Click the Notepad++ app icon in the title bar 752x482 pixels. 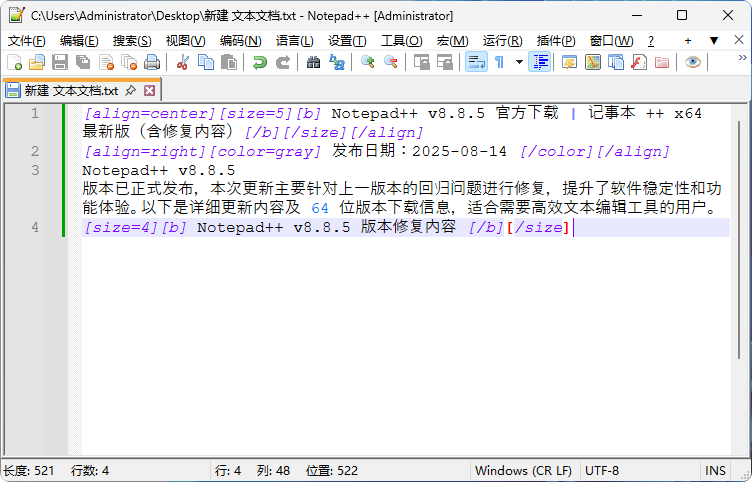click(x=16, y=15)
